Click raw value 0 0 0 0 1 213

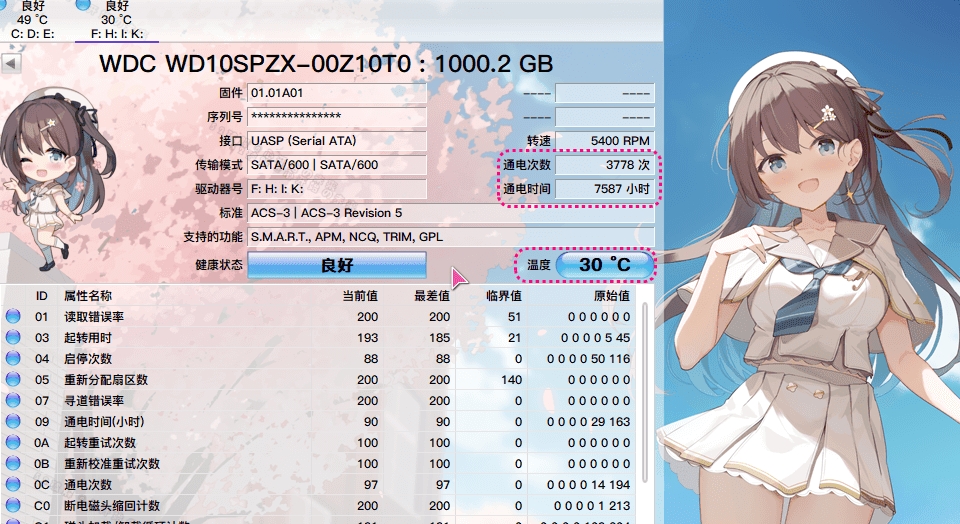tap(592, 506)
